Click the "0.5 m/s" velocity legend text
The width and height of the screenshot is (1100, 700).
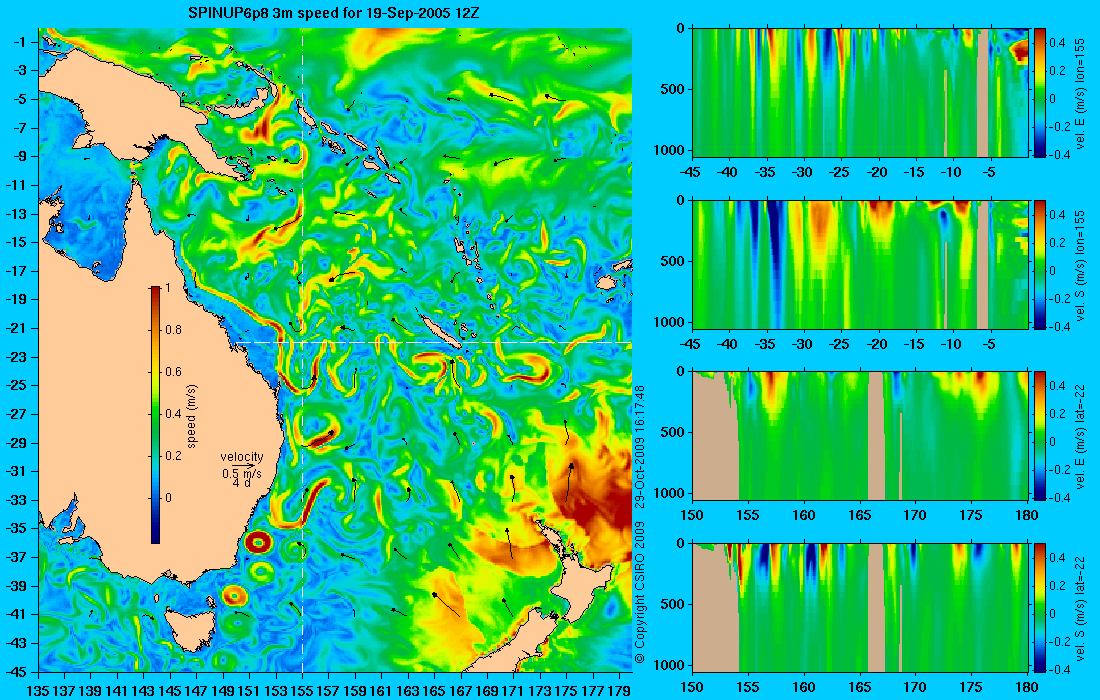(x=241, y=474)
